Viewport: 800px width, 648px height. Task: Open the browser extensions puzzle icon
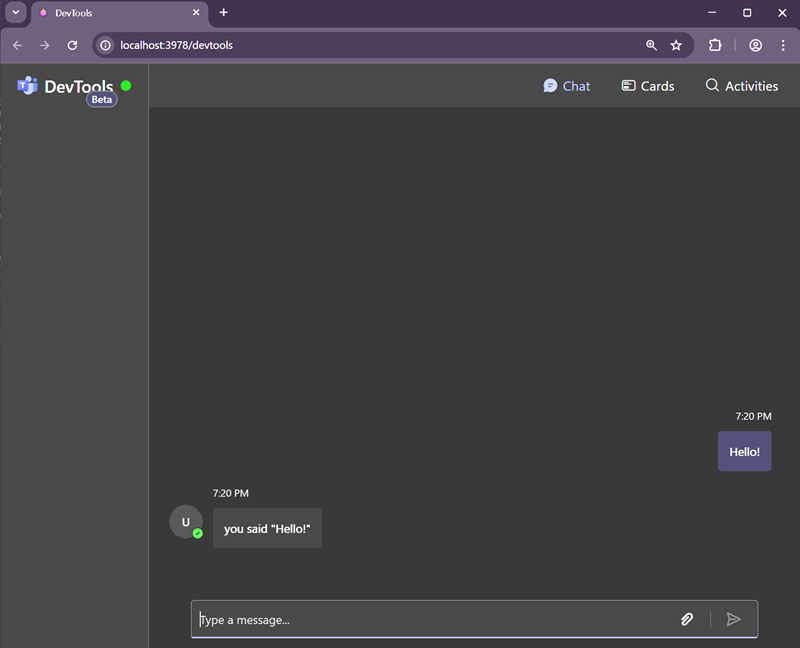tap(715, 45)
